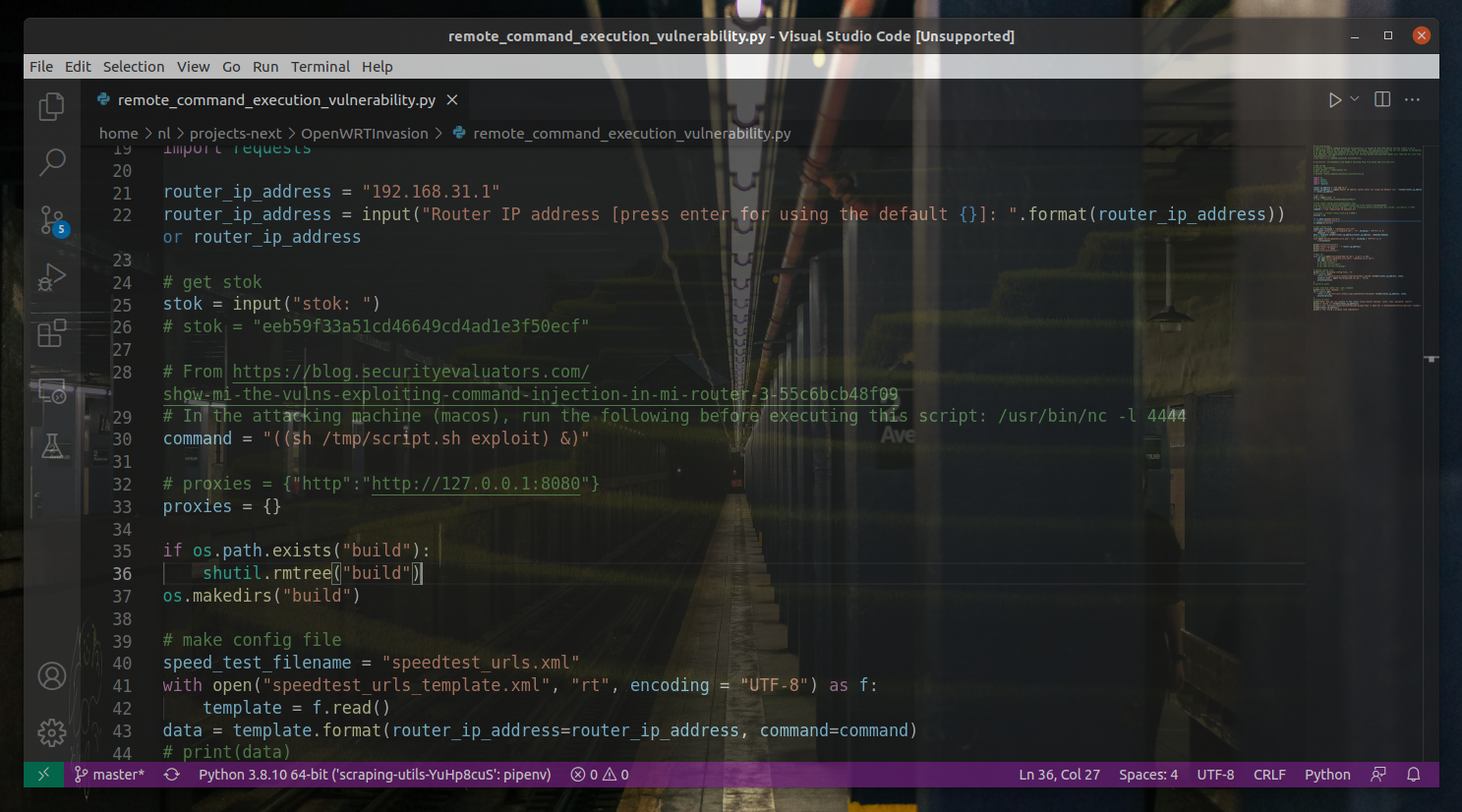
Task: Open remote window via green status icon
Action: click(43, 775)
